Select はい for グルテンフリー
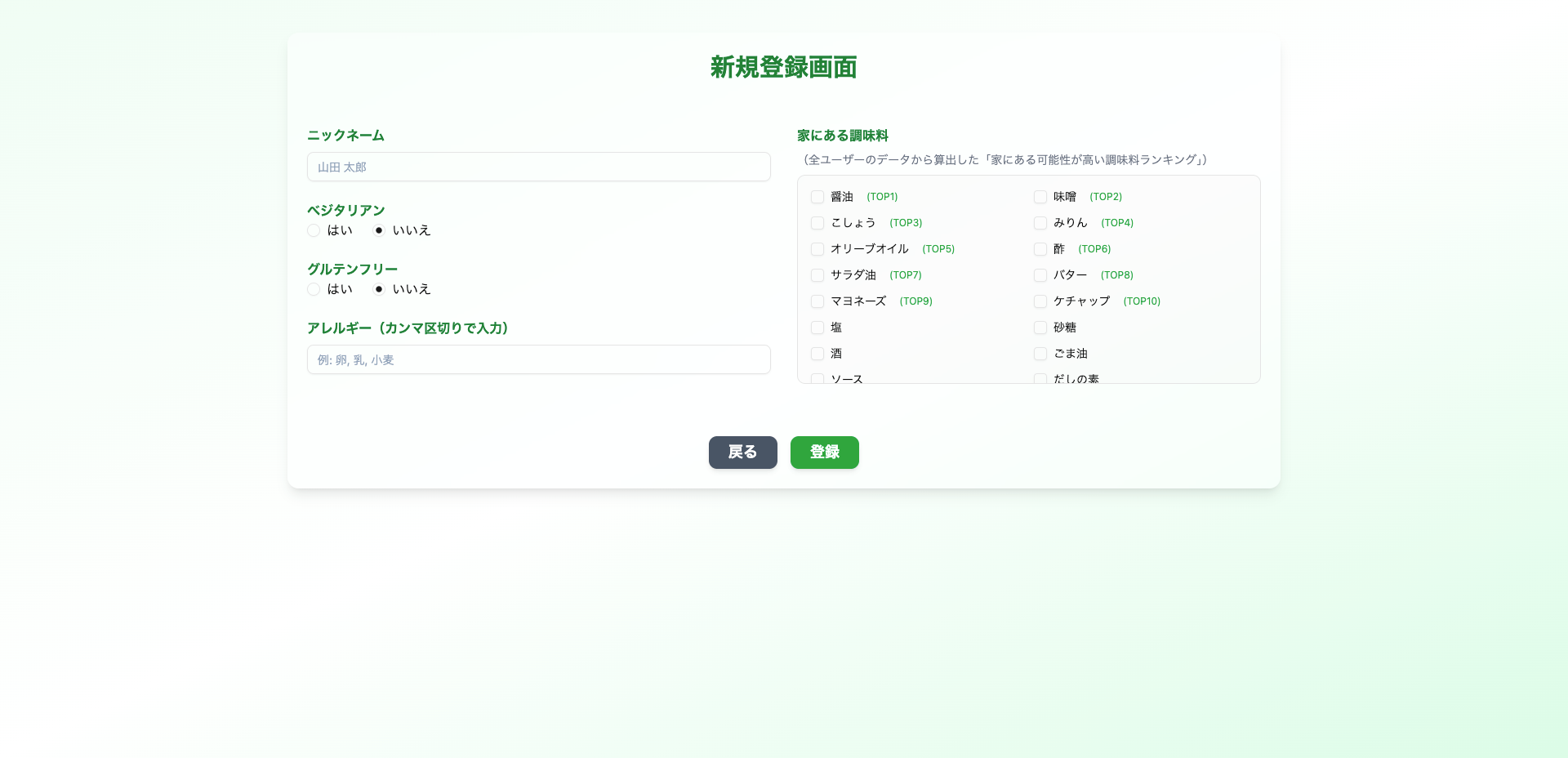The height and width of the screenshot is (758, 1568). point(314,289)
